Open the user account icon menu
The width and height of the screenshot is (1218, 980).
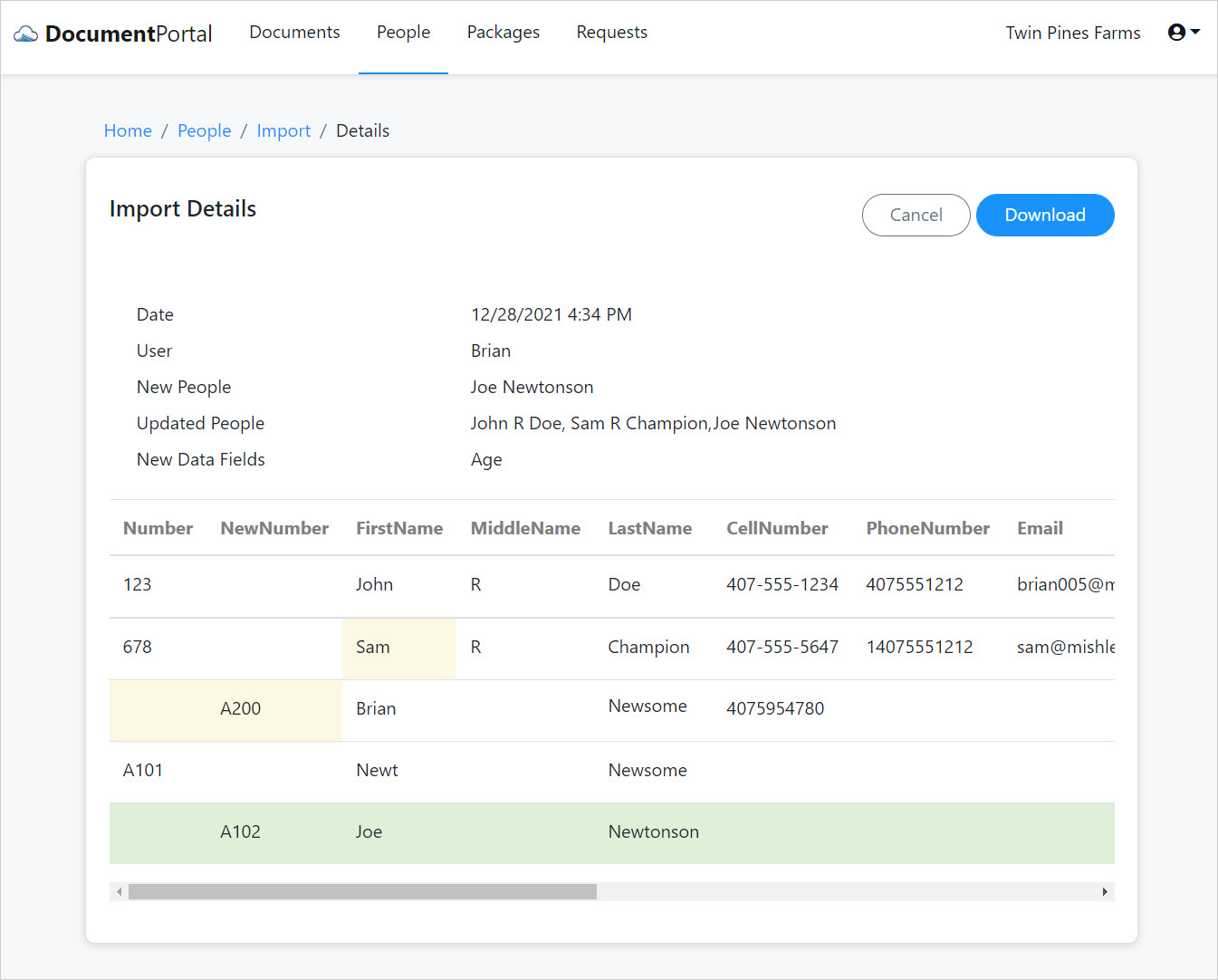(1177, 31)
